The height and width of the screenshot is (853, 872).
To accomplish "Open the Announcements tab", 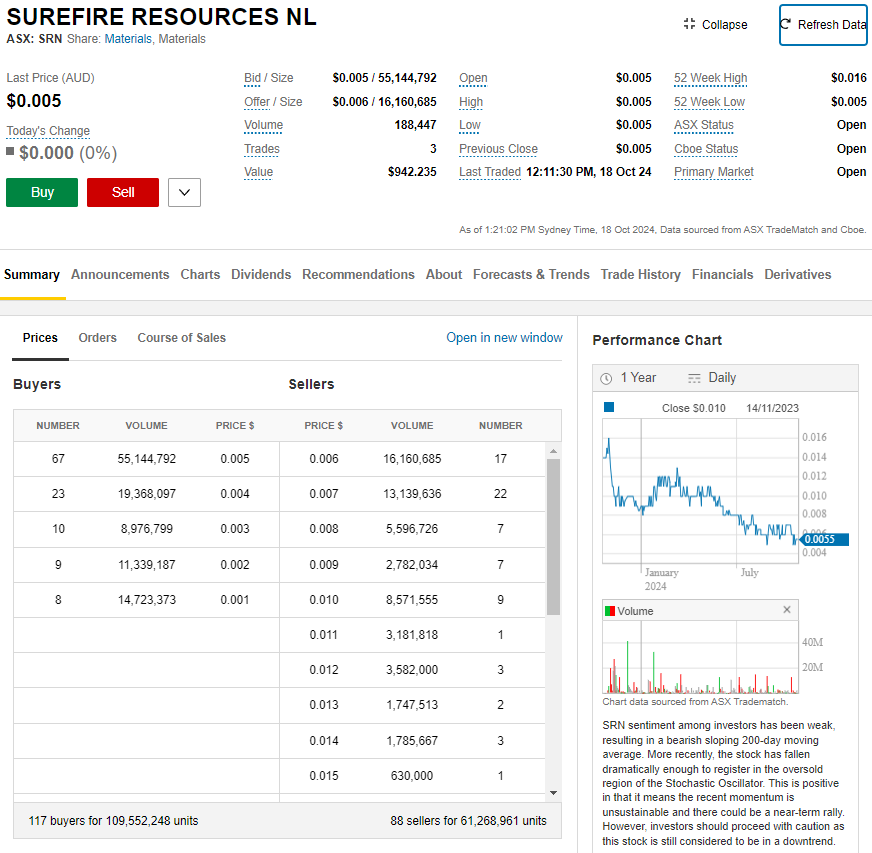I will (120, 275).
